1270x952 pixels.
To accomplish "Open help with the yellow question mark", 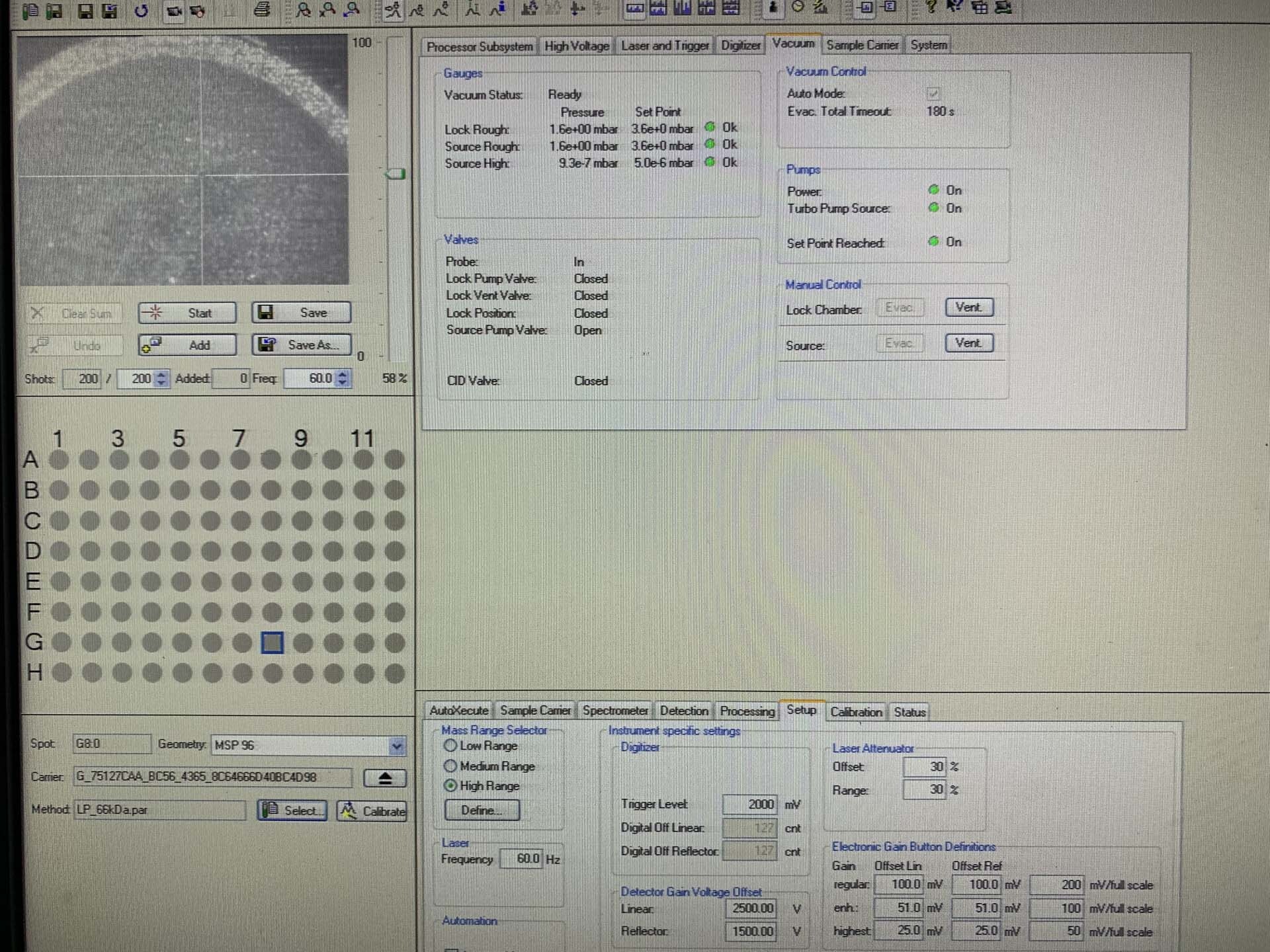I will tap(932, 7).
